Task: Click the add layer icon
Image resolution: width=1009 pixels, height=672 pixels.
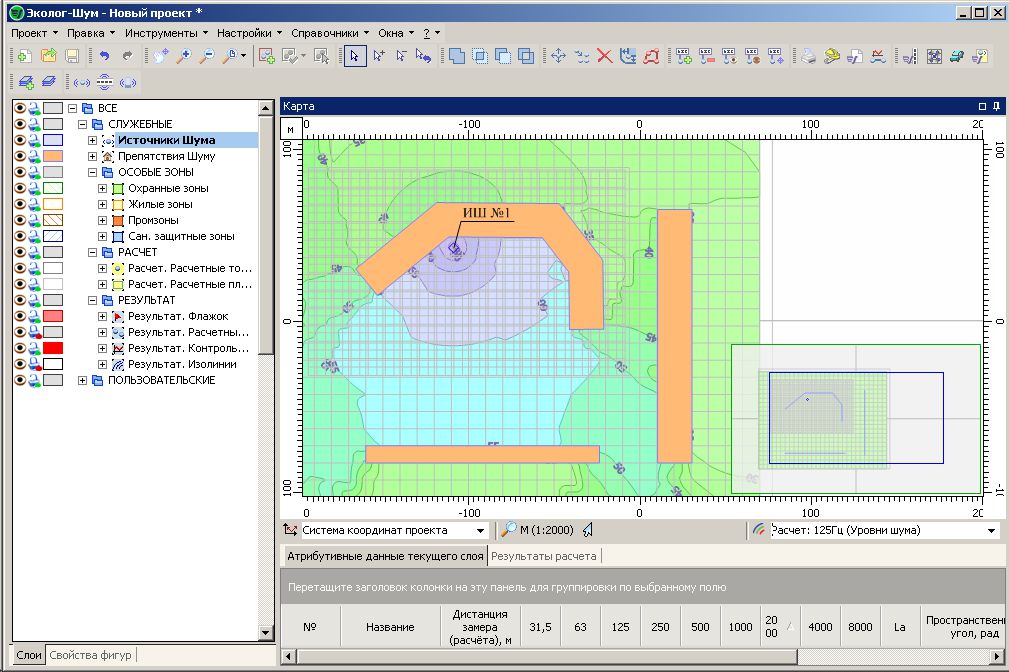Action: [24, 82]
